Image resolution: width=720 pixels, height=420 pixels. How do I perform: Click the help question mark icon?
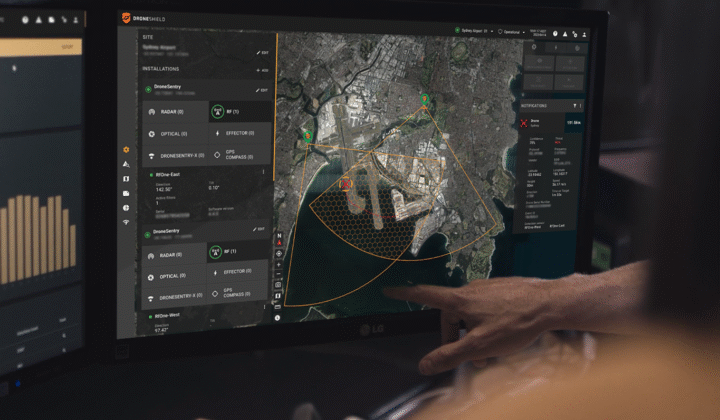tap(555, 34)
